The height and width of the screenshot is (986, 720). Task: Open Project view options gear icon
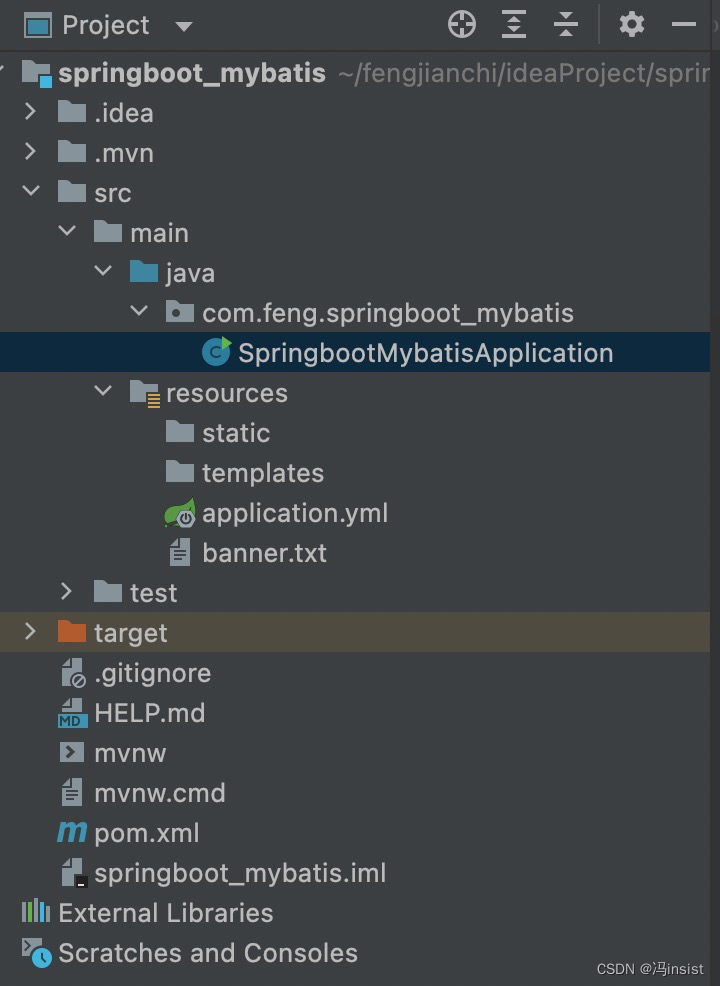(x=631, y=24)
